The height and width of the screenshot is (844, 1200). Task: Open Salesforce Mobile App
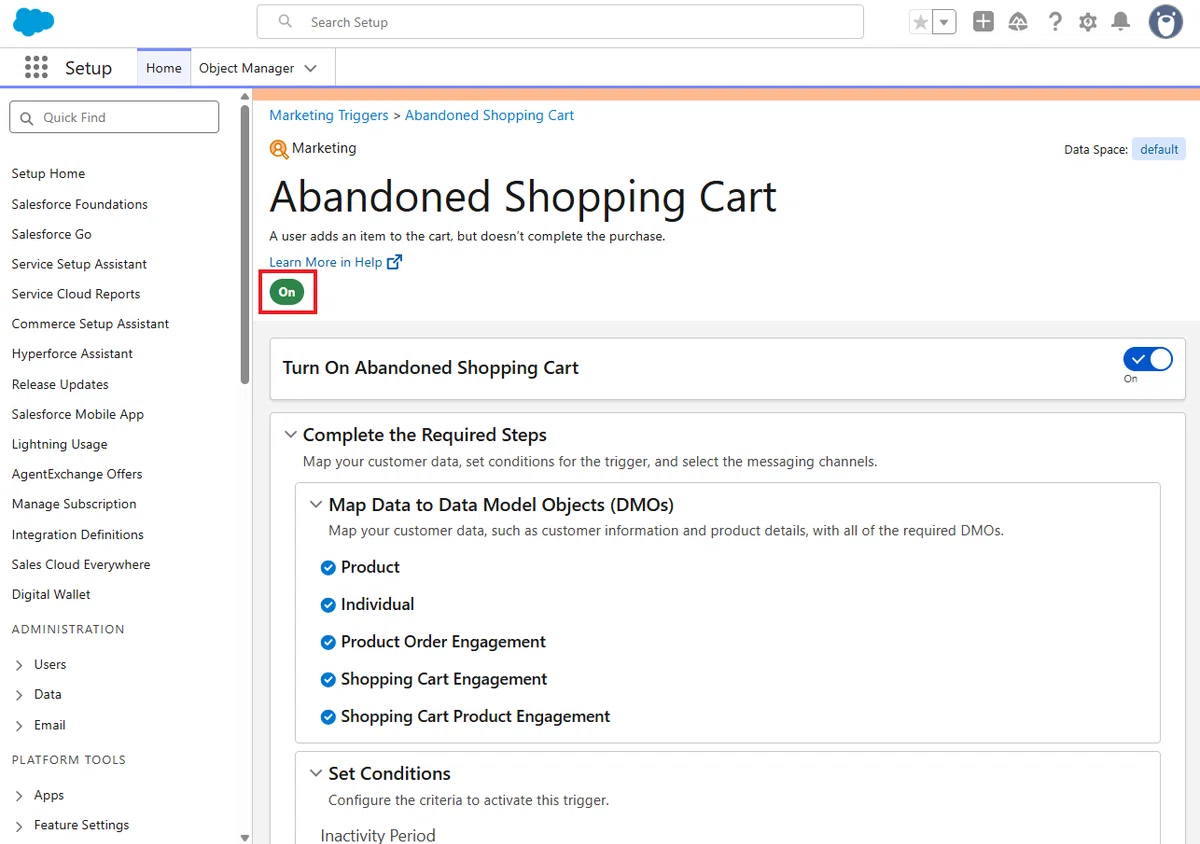click(x=78, y=414)
